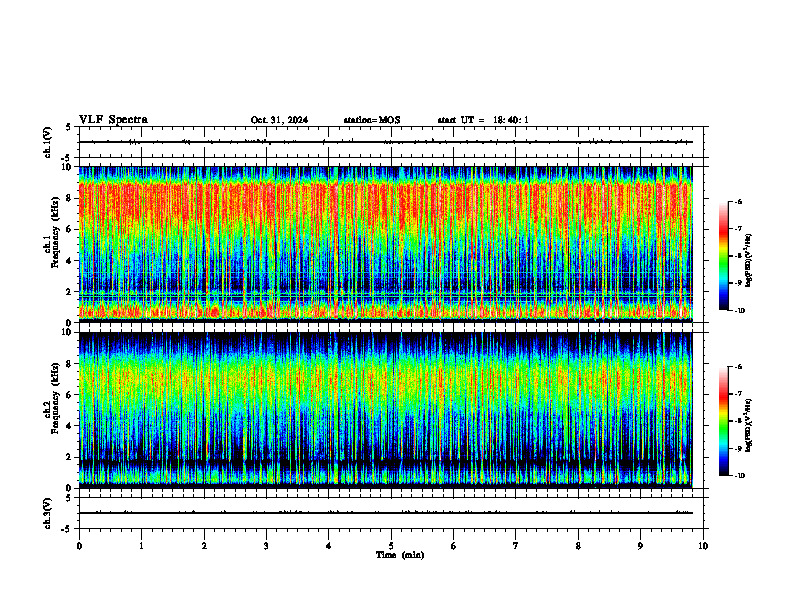Click the 'start UT = 18:40:1' label
Image resolution: width=792 pixels, height=612 pixels.
(x=483, y=120)
